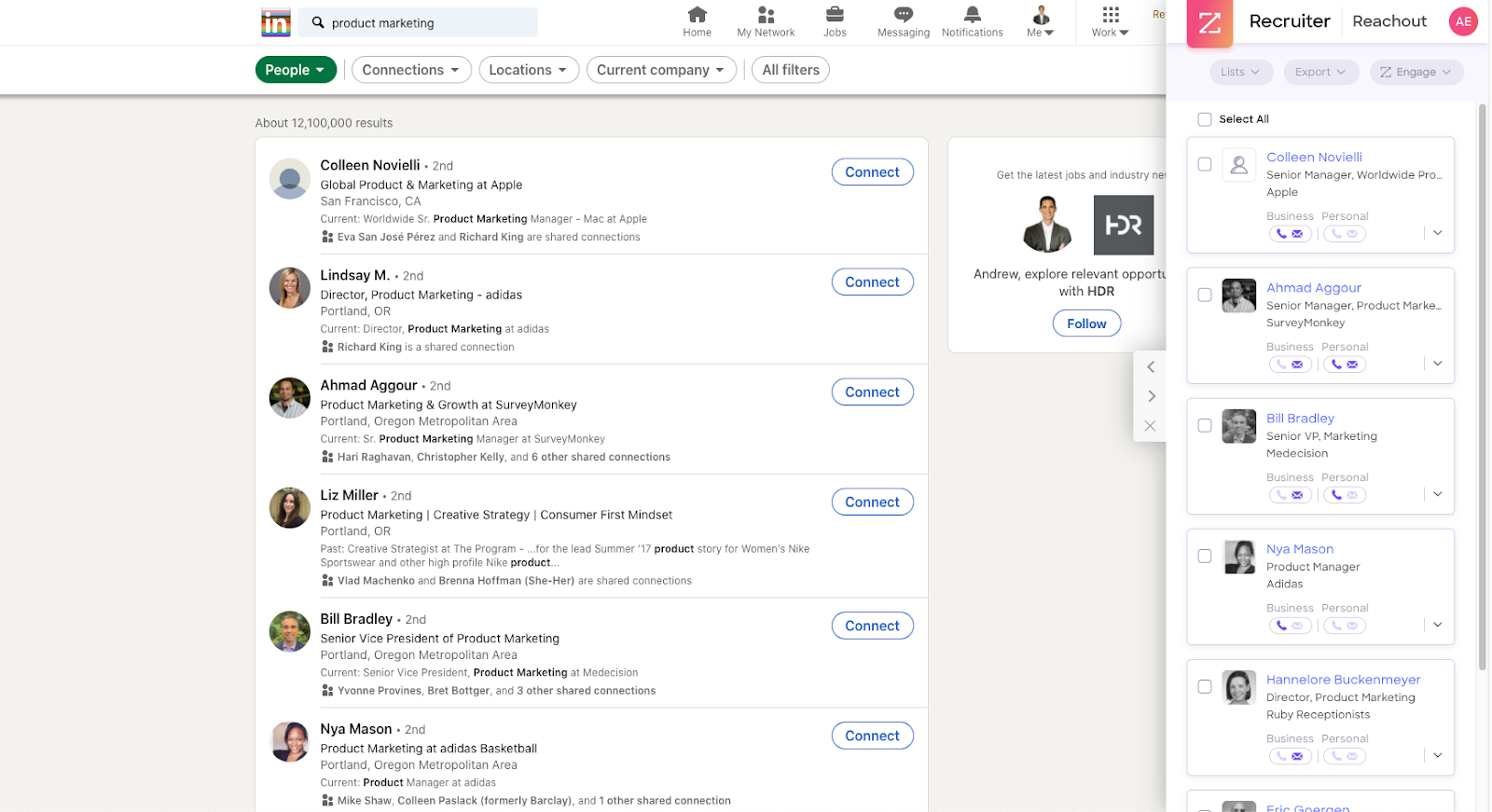Connect with Colleen Novielli

click(872, 172)
